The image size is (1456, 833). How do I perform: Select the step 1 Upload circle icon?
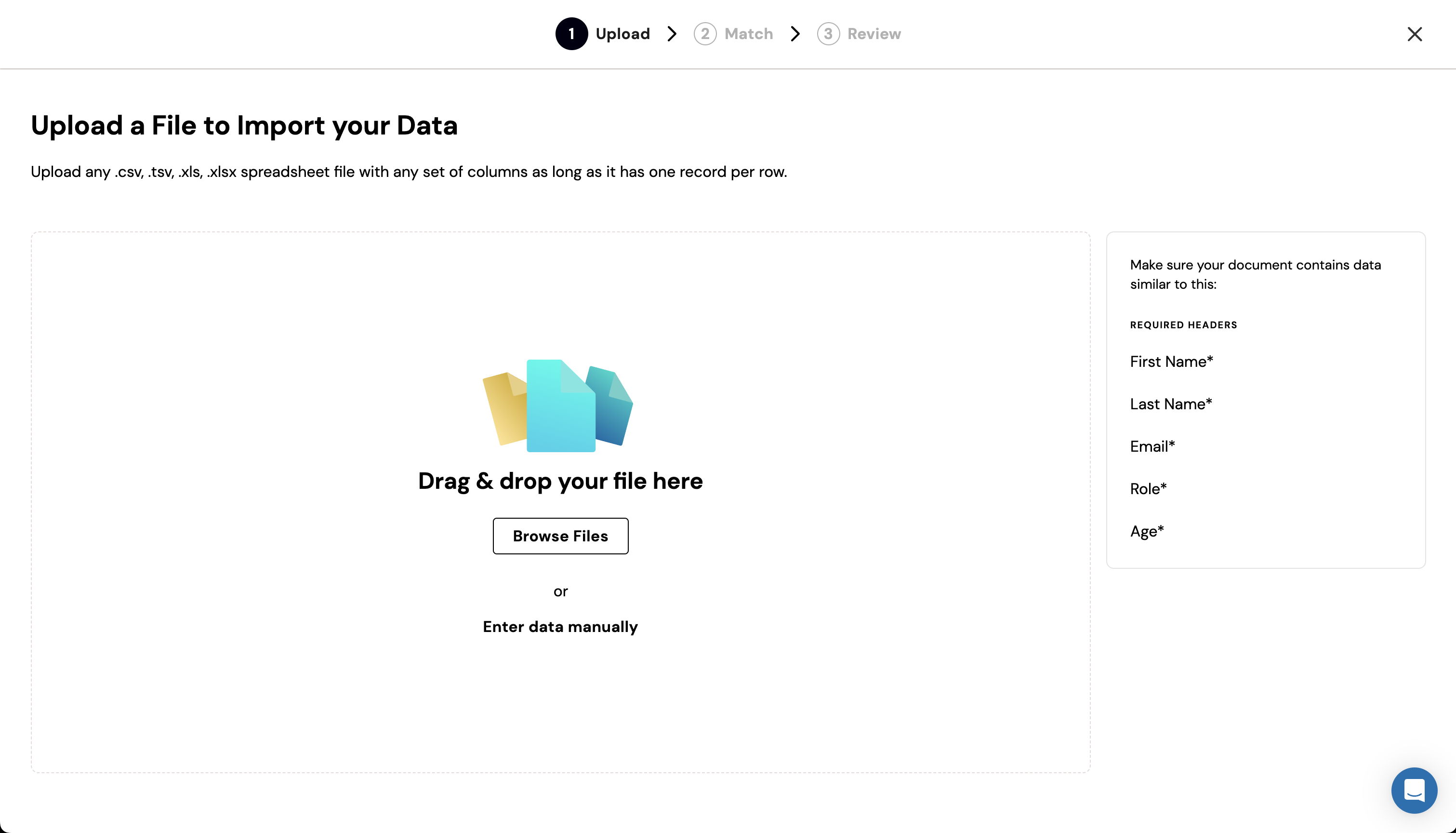571,34
